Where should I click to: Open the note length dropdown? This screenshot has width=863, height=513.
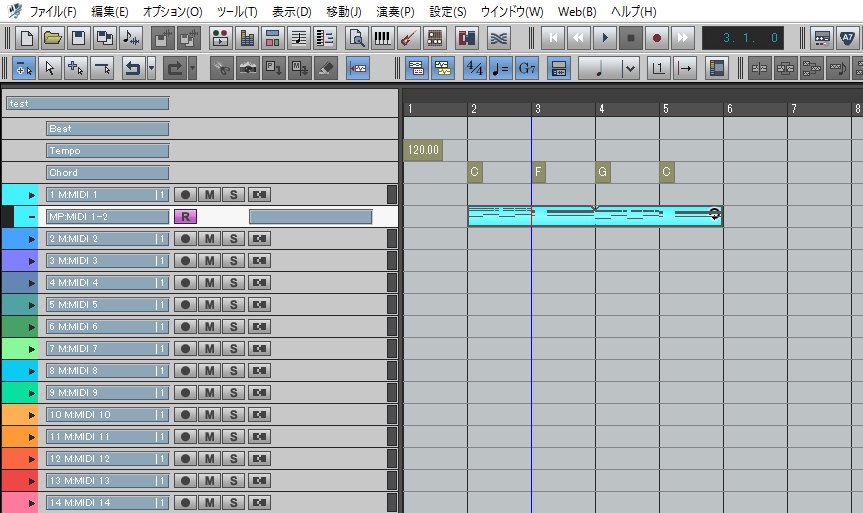point(630,69)
